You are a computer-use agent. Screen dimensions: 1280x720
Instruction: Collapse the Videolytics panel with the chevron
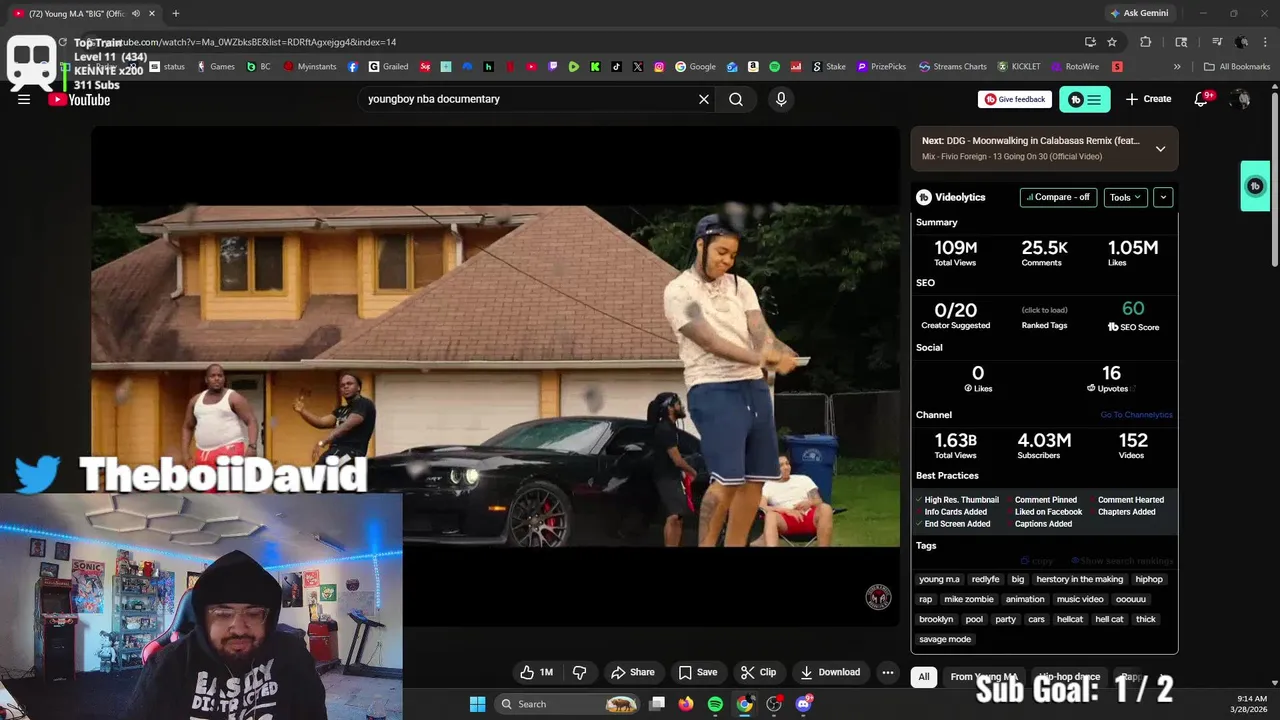tap(1163, 197)
